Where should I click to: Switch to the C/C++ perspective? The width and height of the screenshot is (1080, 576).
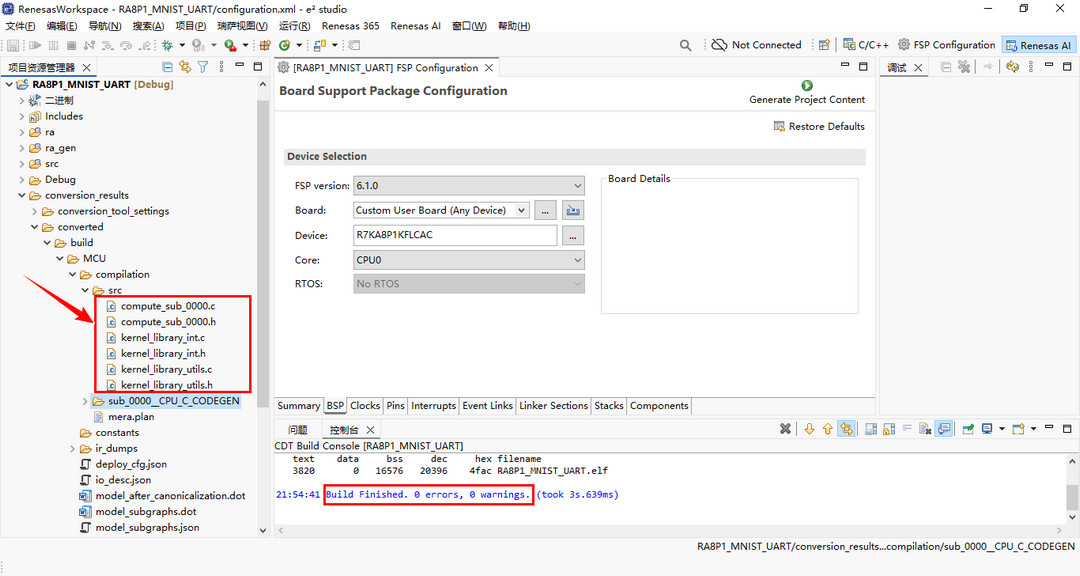(866, 45)
